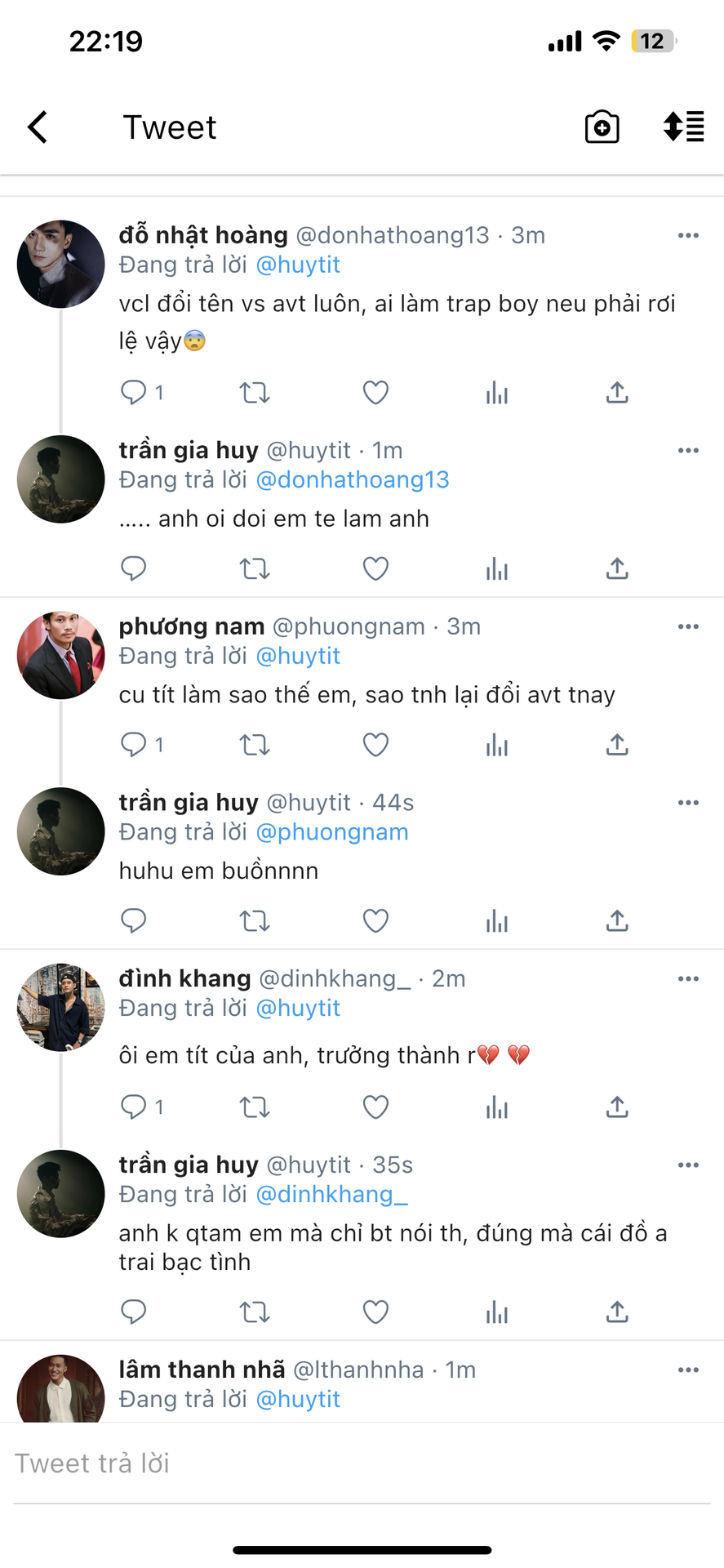The image size is (724, 1568).
Task: Like đỗ nhật hoàng's tweet
Action: click(x=375, y=393)
